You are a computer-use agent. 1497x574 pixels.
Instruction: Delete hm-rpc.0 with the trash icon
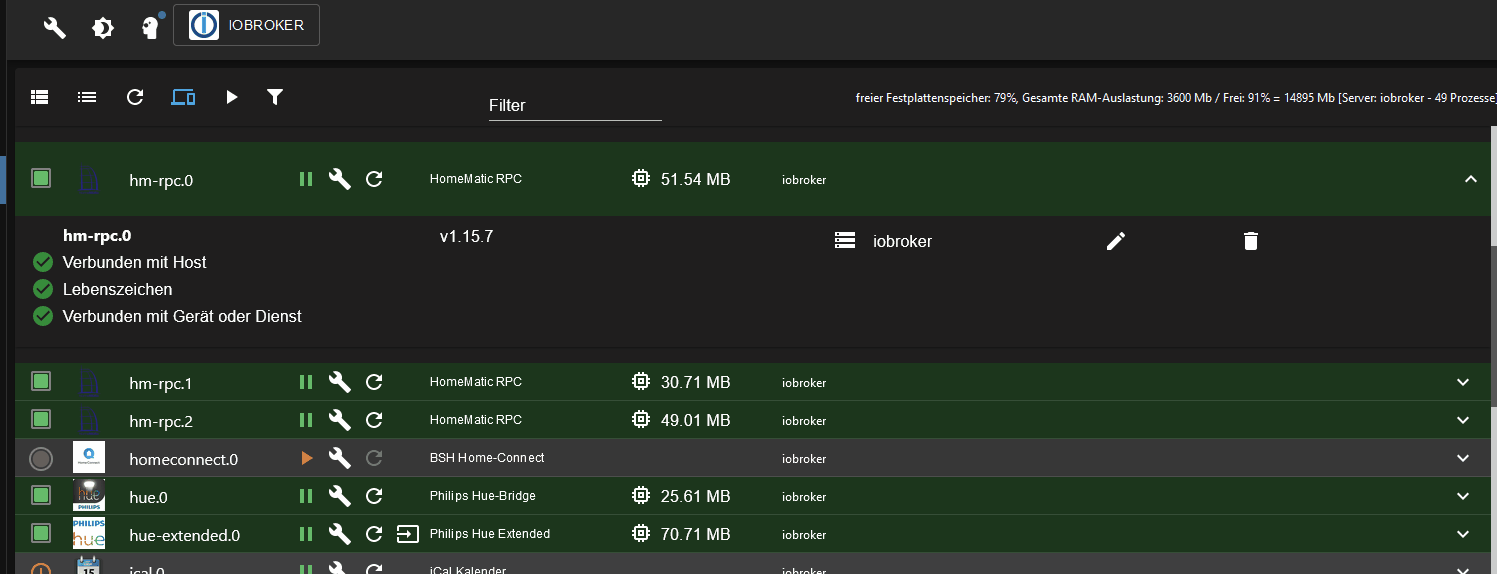coord(1250,241)
